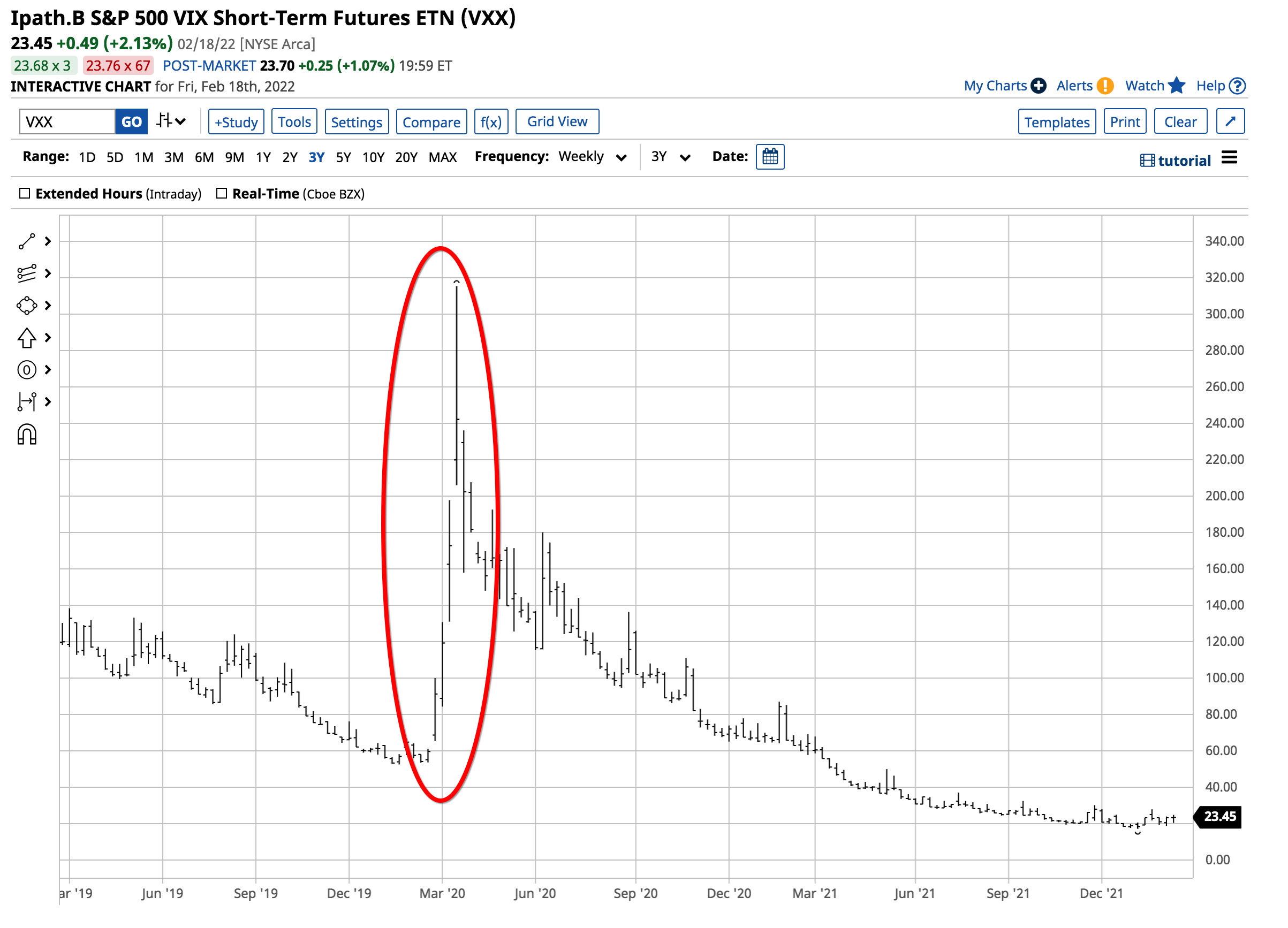The width and height of the screenshot is (1288, 928).
Task: Open the date calendar picker
Action: click(x=770, y=157)
